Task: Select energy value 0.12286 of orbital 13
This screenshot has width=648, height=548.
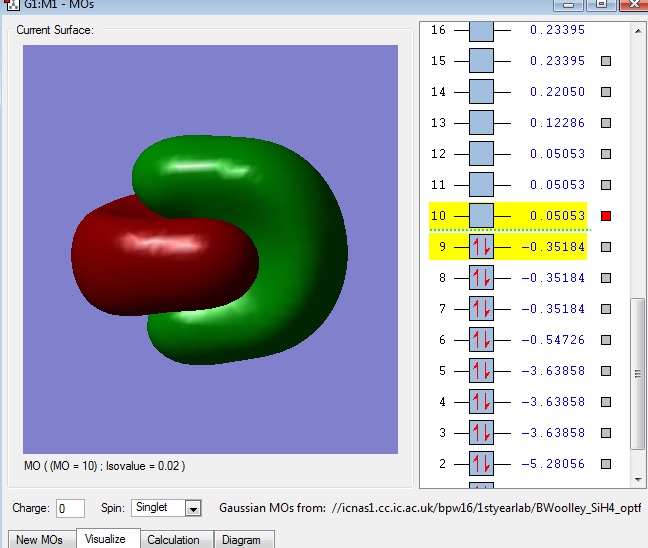Action: (x=557, y=123)
